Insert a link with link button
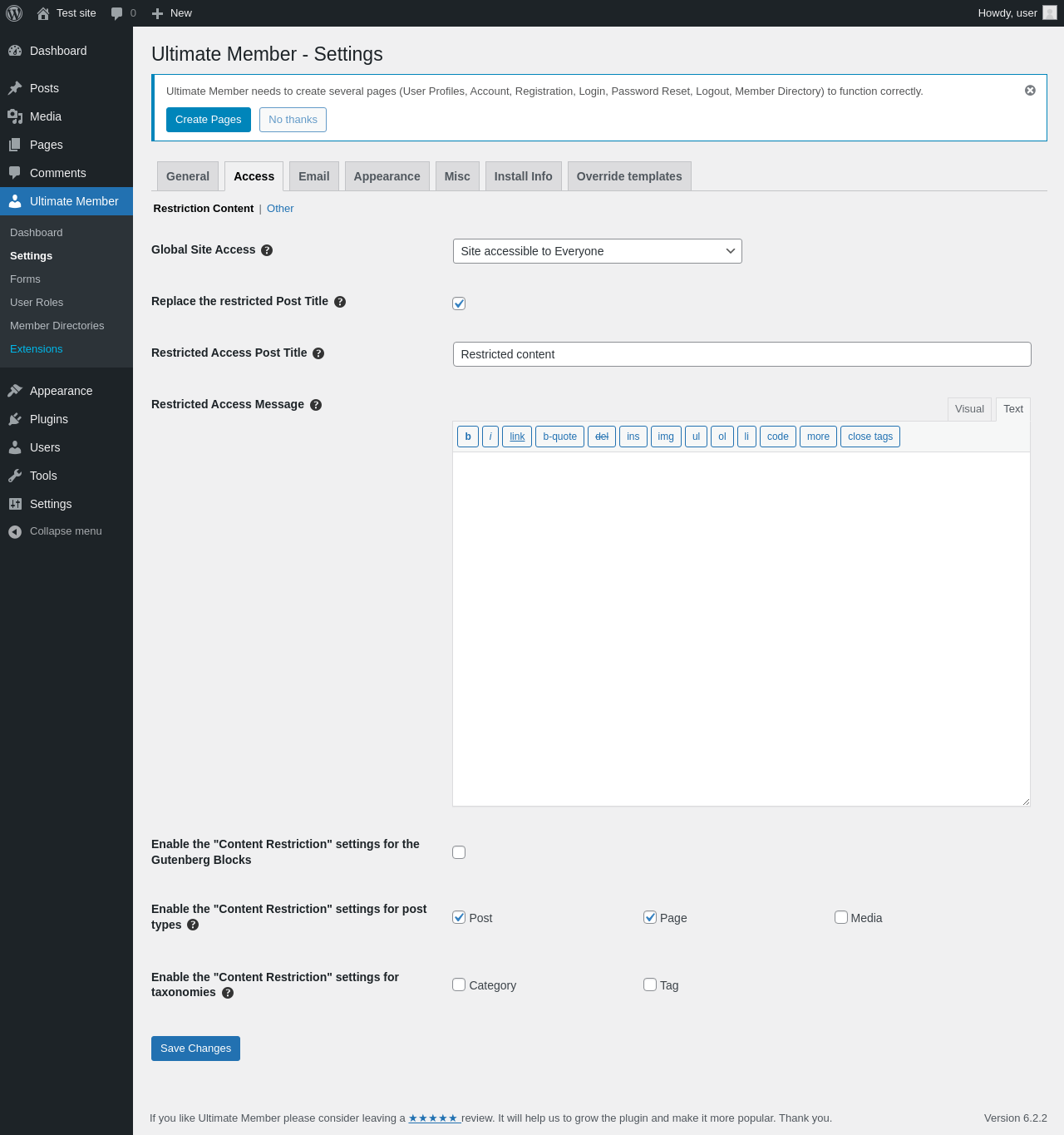The image size is (1064, 1135). click(517, 437)
